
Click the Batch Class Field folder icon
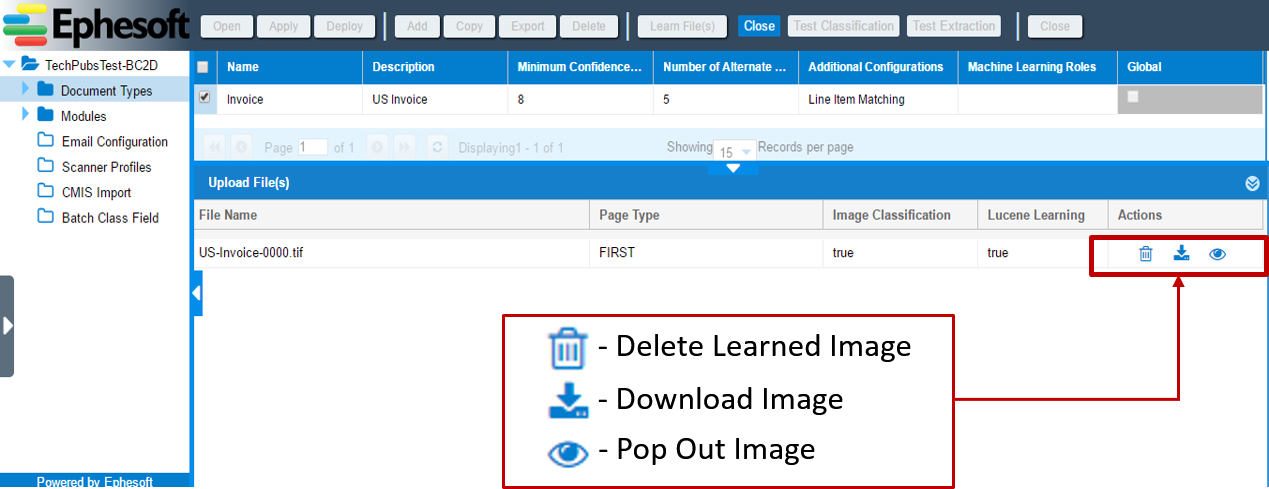[45, 215]
